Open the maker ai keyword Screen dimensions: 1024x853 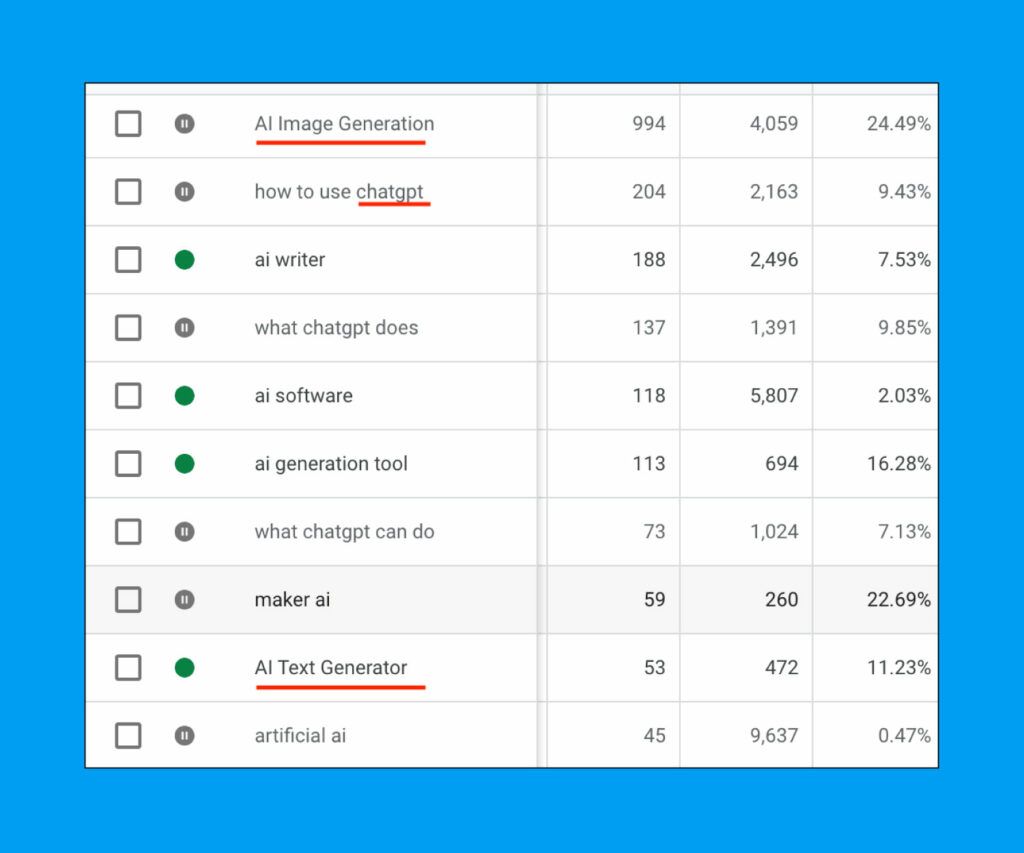pyautogui.click(x=292, y=600)
